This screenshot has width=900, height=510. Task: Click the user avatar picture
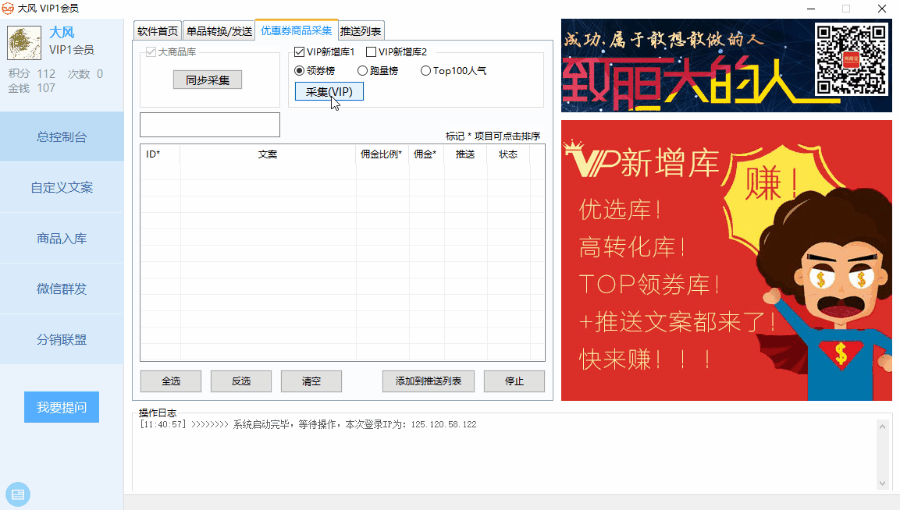point(24,42)
